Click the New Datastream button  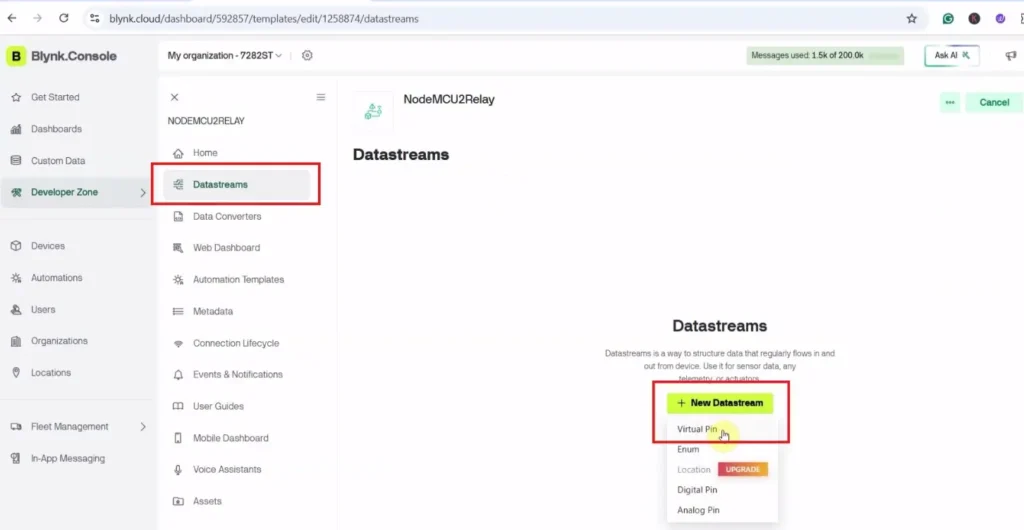720,403
